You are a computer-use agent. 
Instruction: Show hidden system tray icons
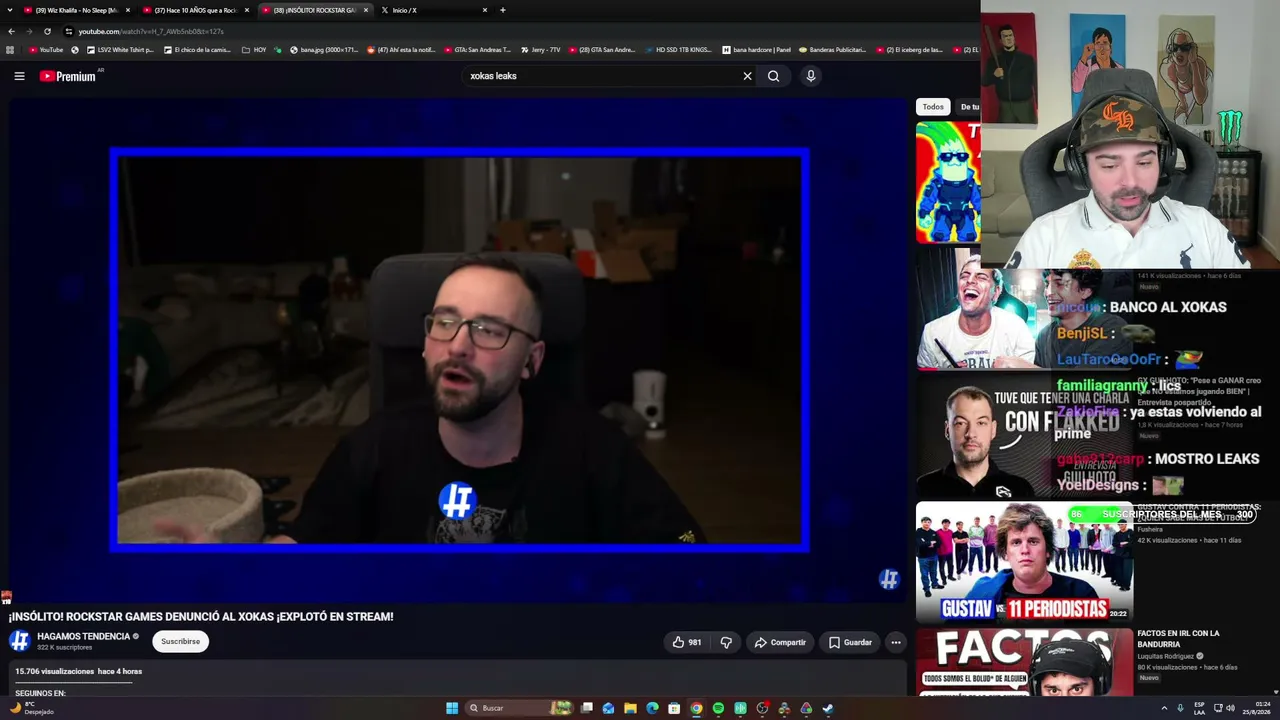1164,708
